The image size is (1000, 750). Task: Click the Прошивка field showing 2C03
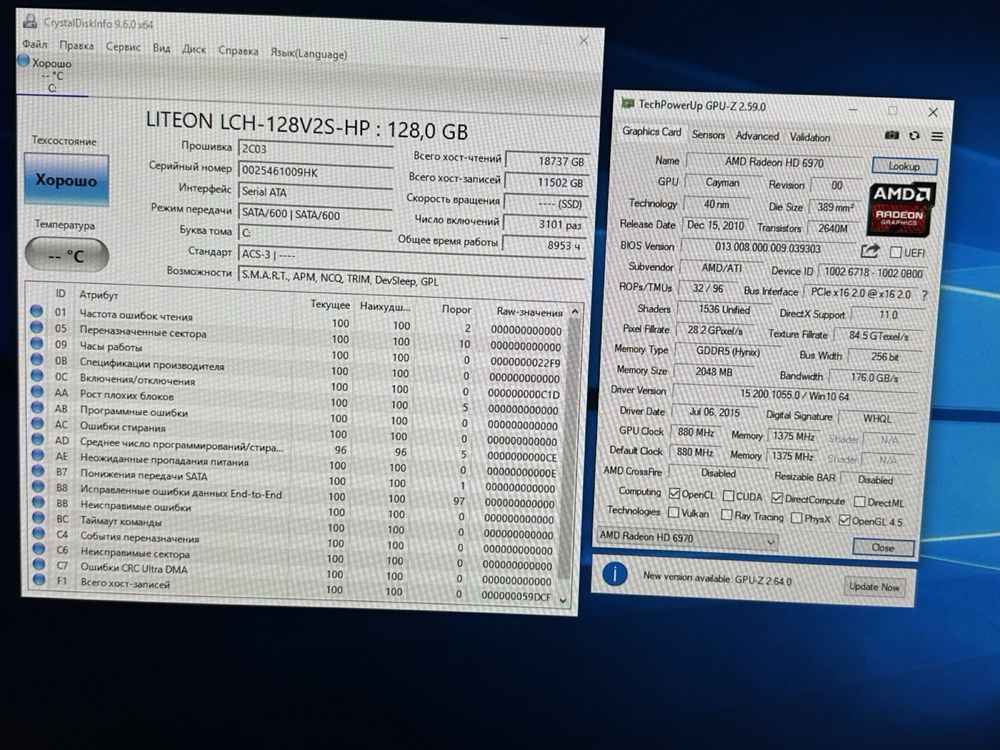315,149
